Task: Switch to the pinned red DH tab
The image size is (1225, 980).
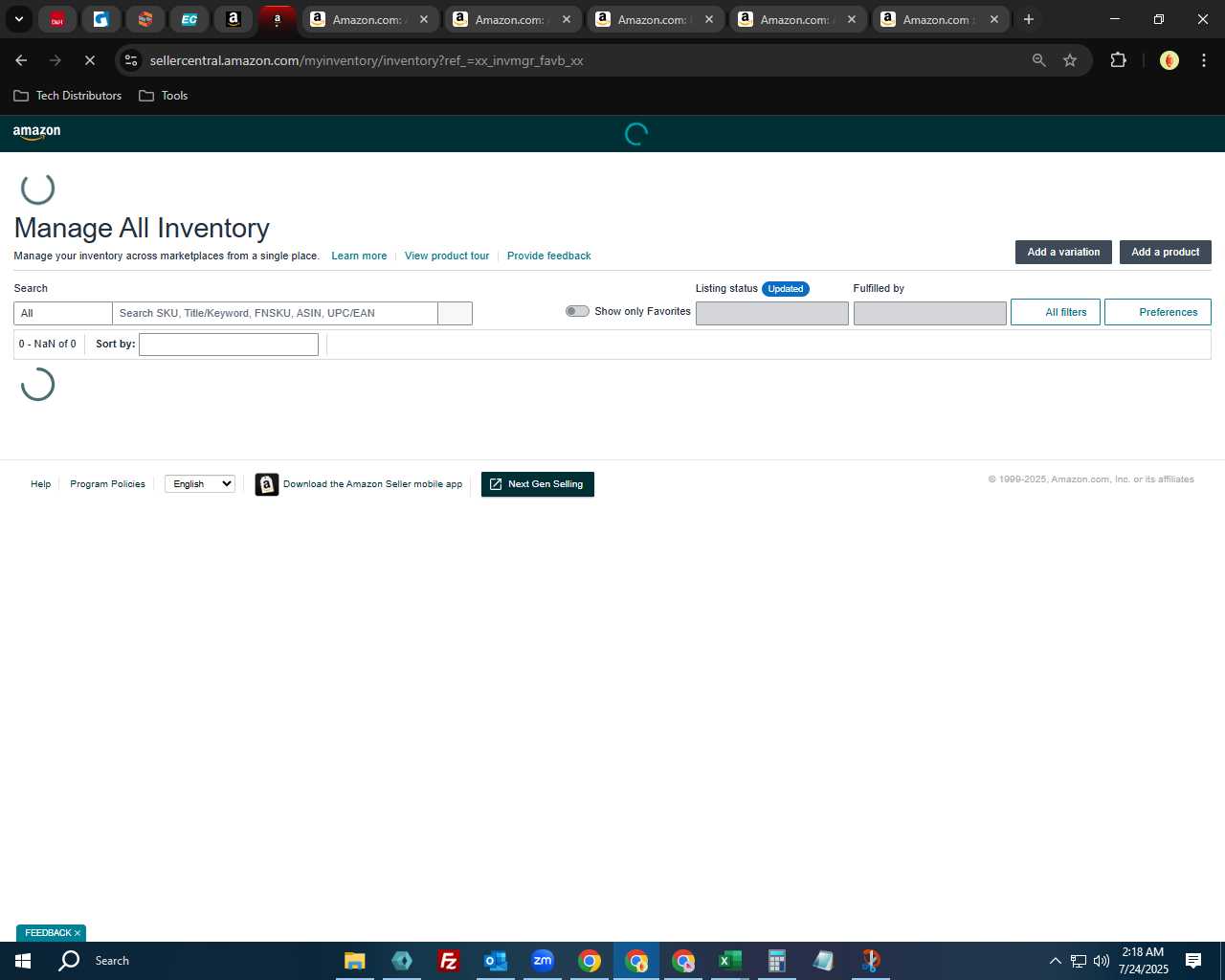Action: point(56,19)
